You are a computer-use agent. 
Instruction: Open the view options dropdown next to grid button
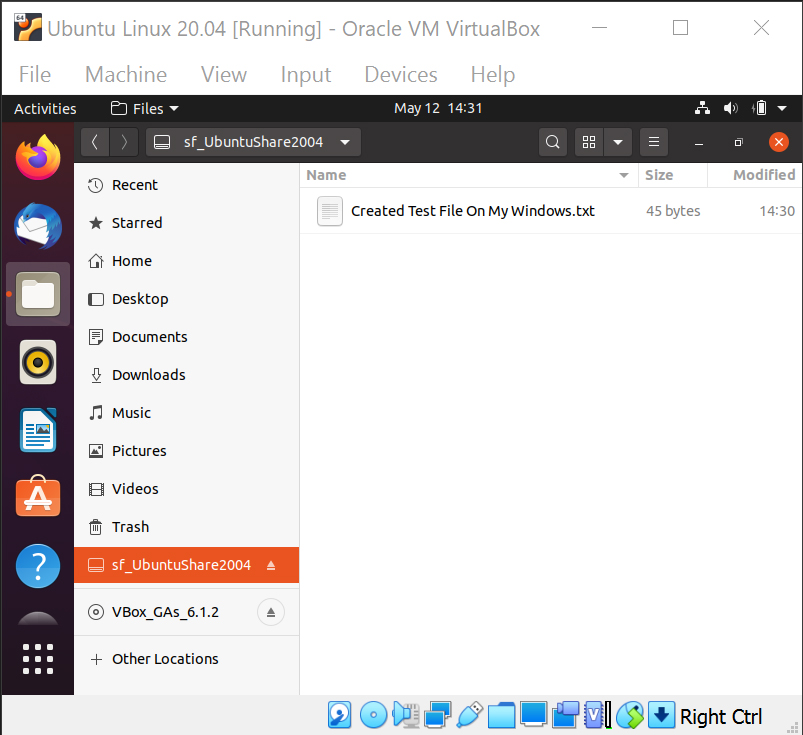coord(617,141)
